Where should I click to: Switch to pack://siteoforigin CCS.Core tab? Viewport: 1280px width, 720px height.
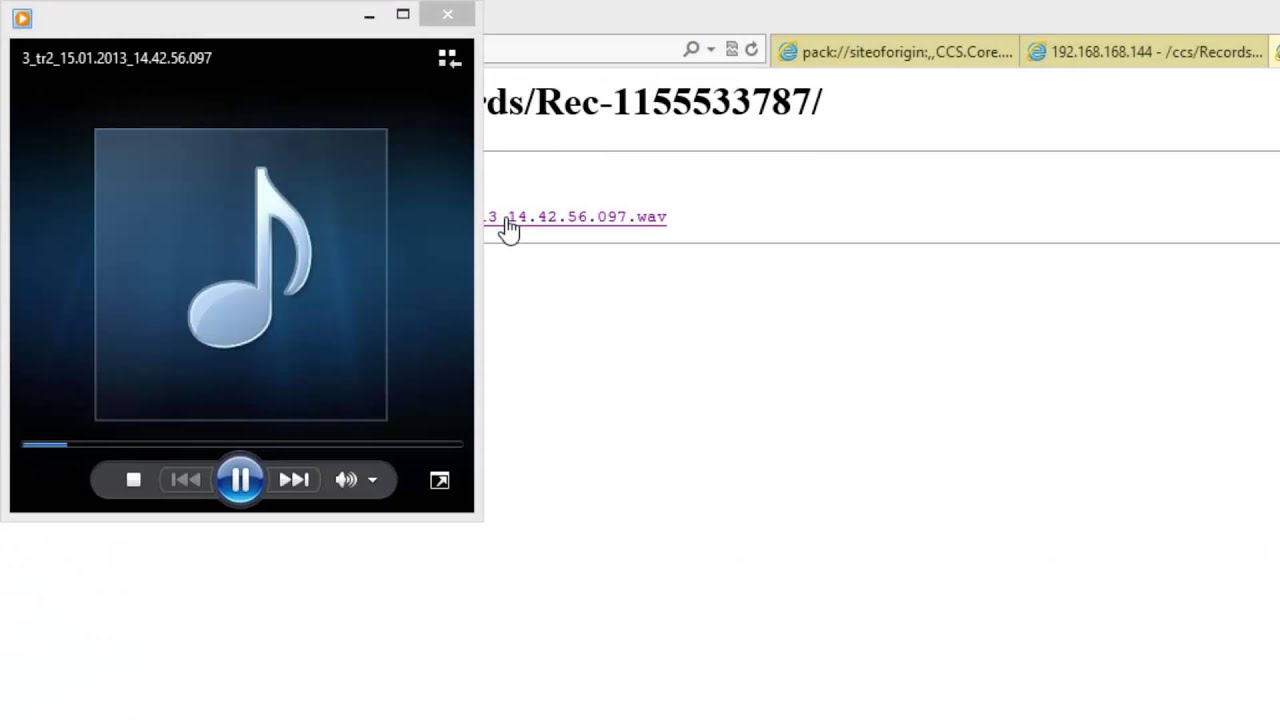[896, 52]
